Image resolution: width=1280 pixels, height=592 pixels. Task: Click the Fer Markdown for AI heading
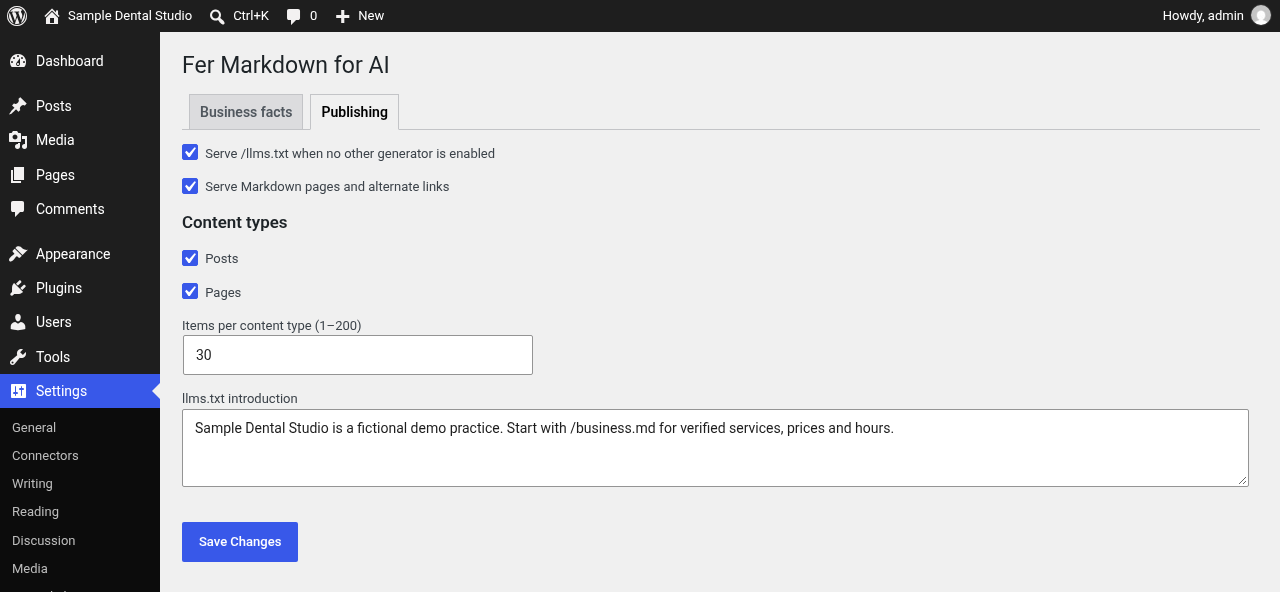[286, 65]
